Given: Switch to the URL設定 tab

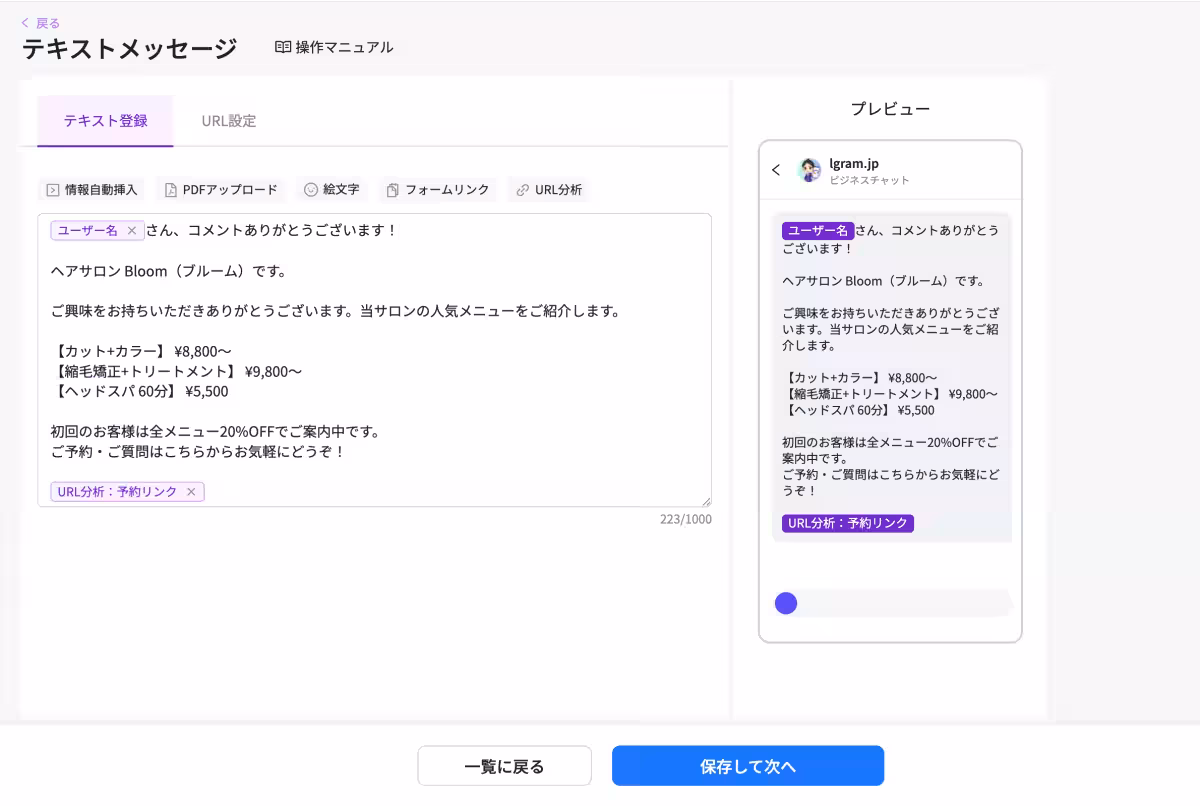Looking at the screenshot, I should (229, 121).
